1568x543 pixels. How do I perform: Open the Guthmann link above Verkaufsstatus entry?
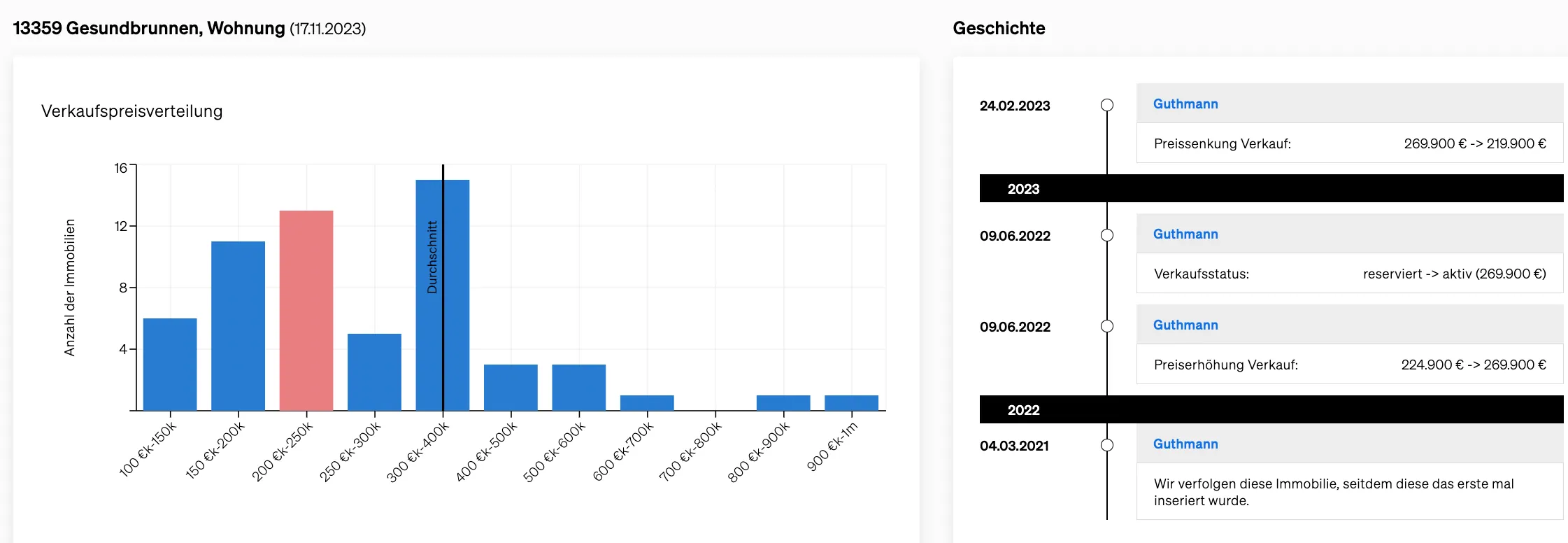1185,234
